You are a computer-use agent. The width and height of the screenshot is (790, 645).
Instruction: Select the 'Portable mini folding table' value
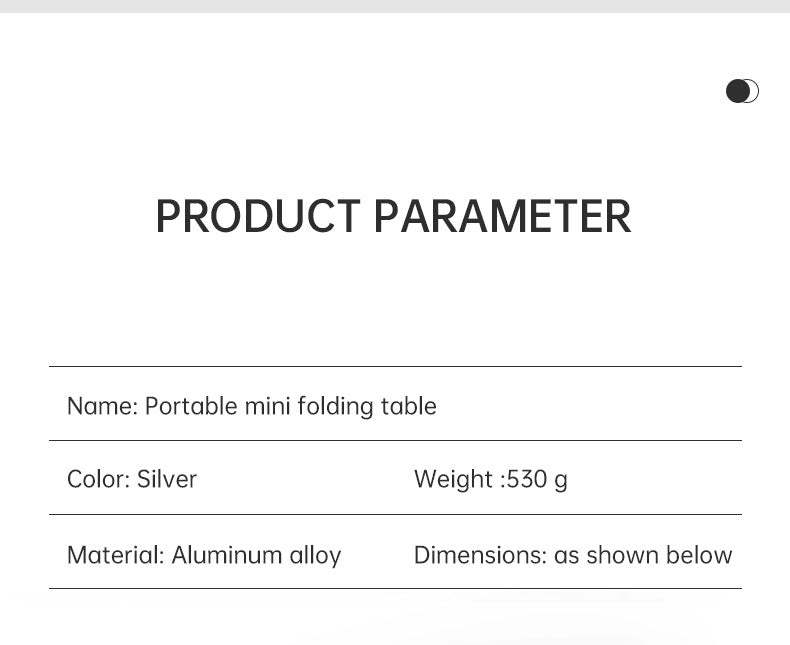click(x=291, y=406)
